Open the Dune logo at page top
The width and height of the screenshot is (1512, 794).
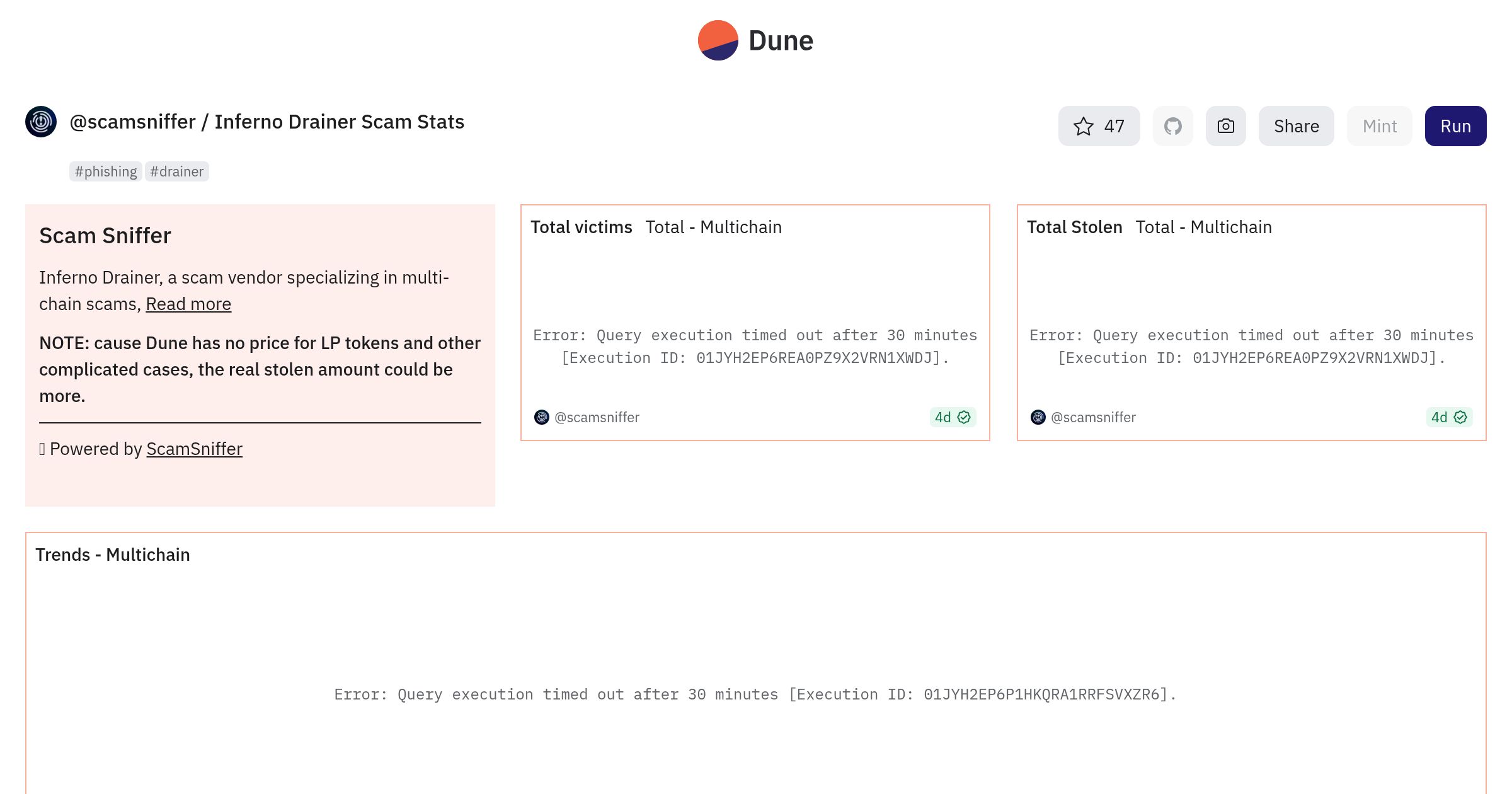coord(755,40)
